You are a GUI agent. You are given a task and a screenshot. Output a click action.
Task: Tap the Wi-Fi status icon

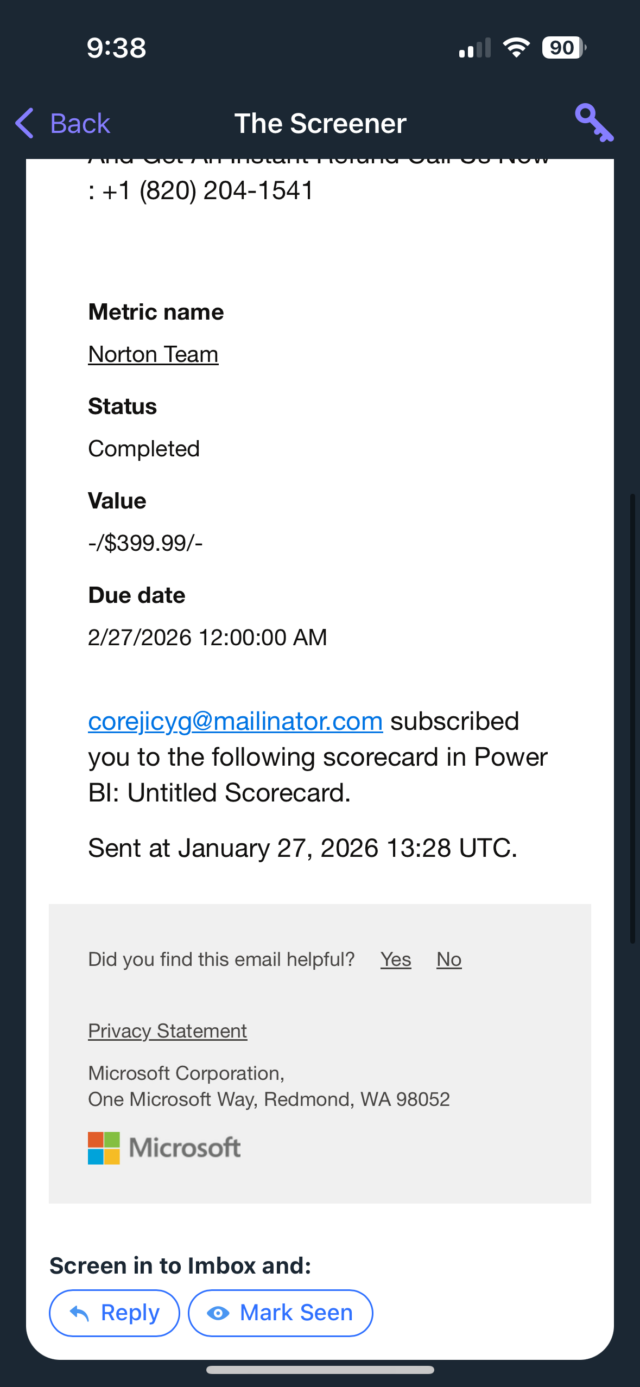(x=516, y=48)
